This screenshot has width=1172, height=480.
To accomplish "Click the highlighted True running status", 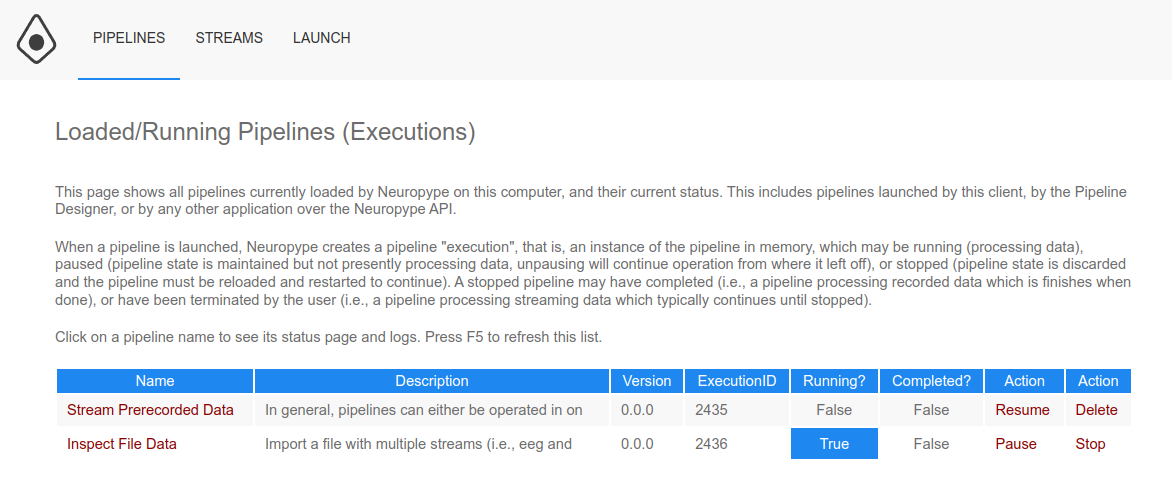I will point(834,444).
